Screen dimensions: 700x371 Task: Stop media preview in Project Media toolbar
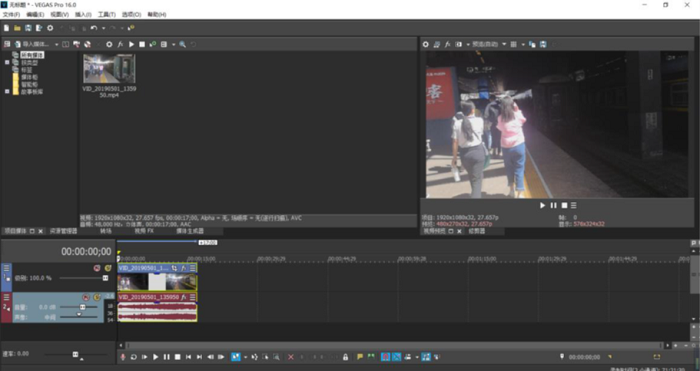142,44
